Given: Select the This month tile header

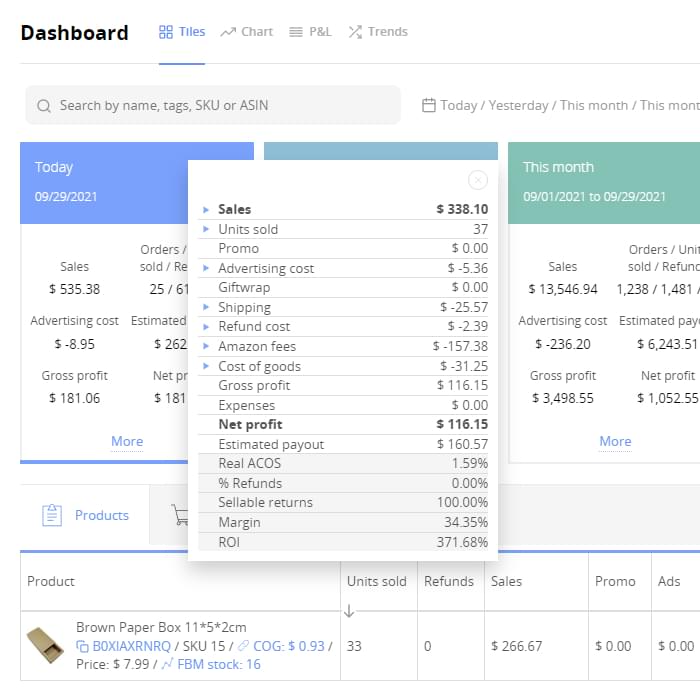Looking at the screenshot, I should pyautogui.click(x=604, y=183).
